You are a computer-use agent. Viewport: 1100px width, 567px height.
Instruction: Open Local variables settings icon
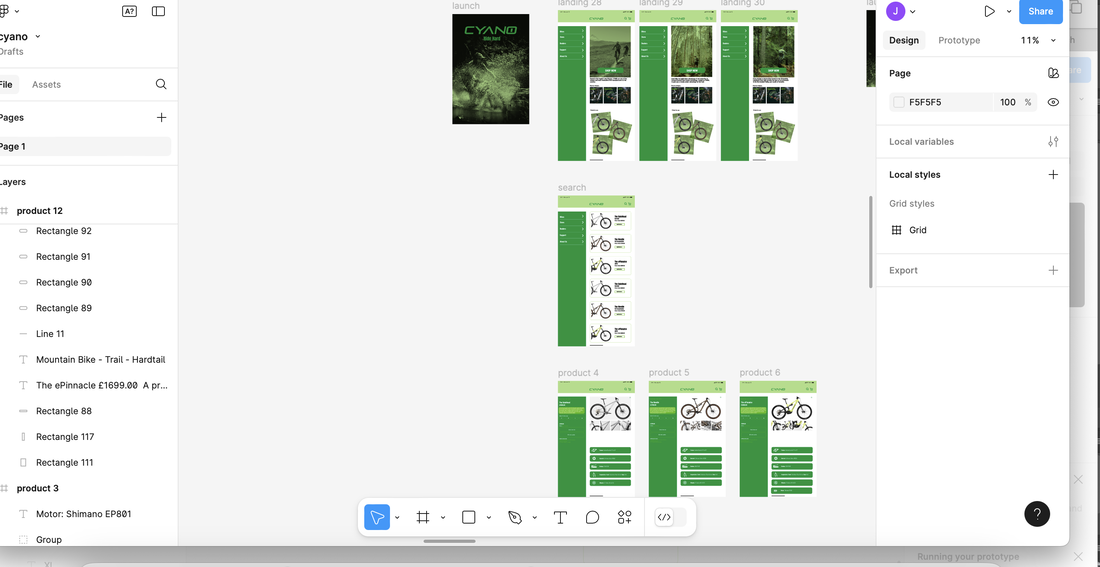coord(1053,141)
